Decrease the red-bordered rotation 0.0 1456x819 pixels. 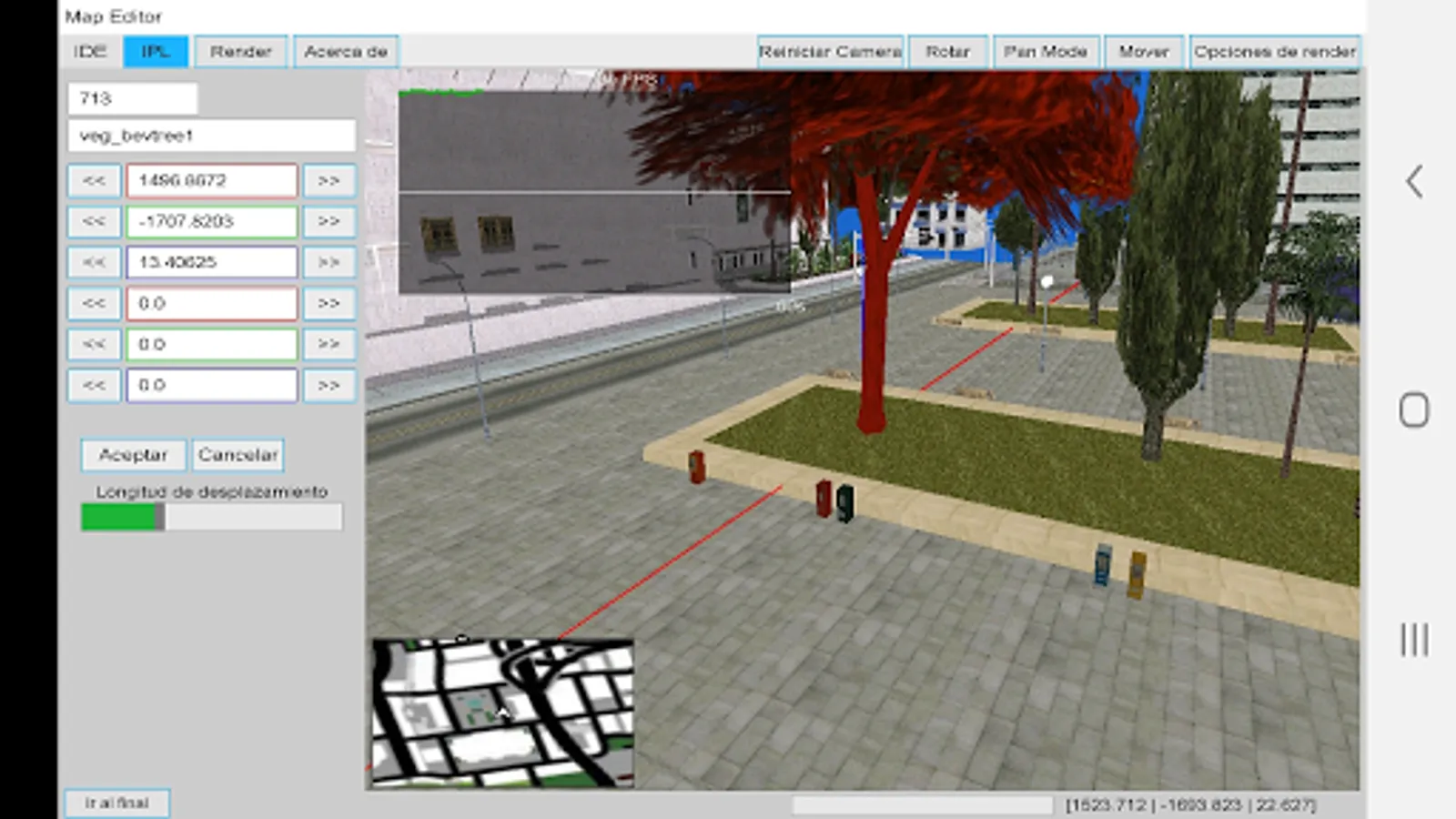tap(94, 303)
